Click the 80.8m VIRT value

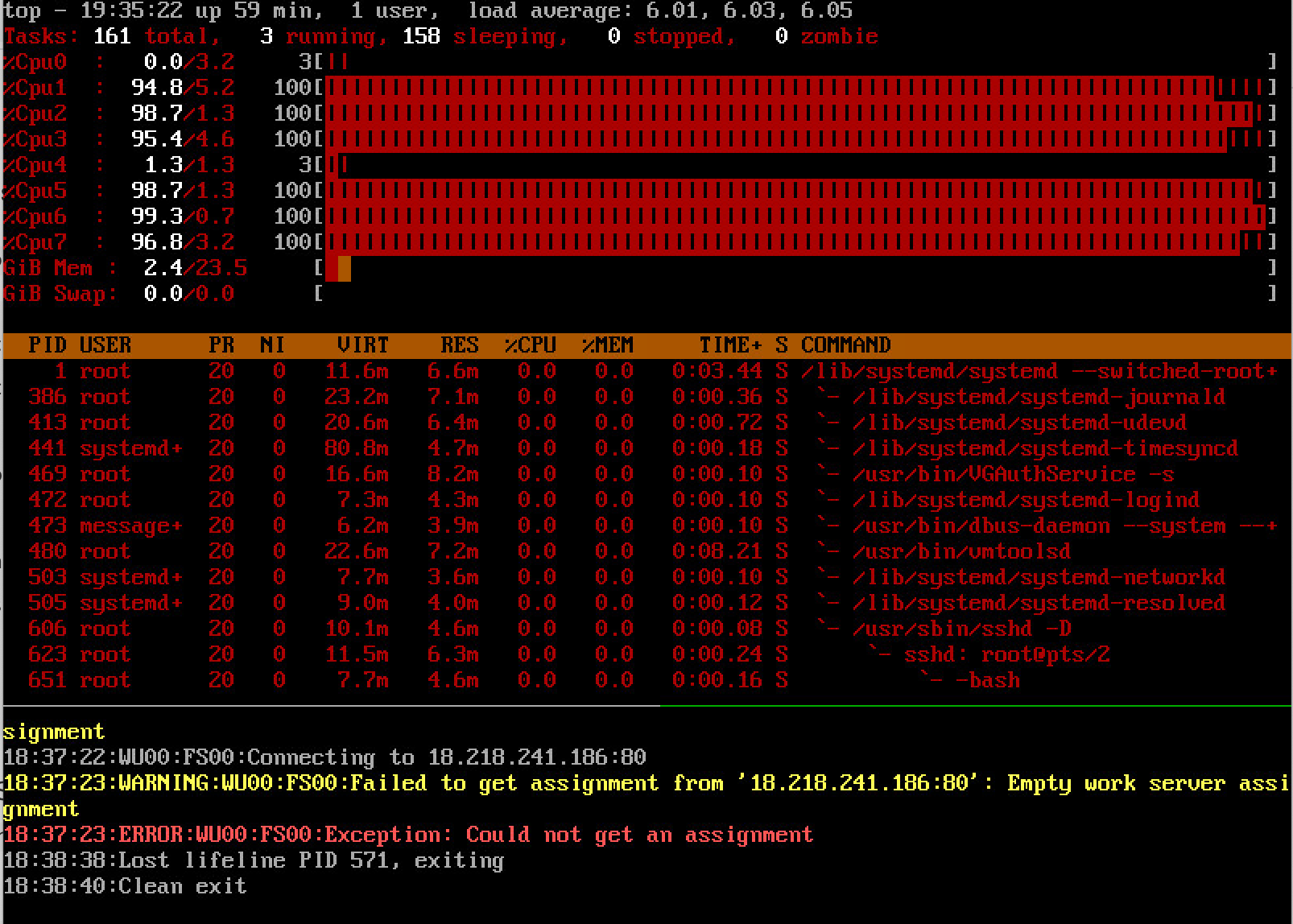coord(357,448)
